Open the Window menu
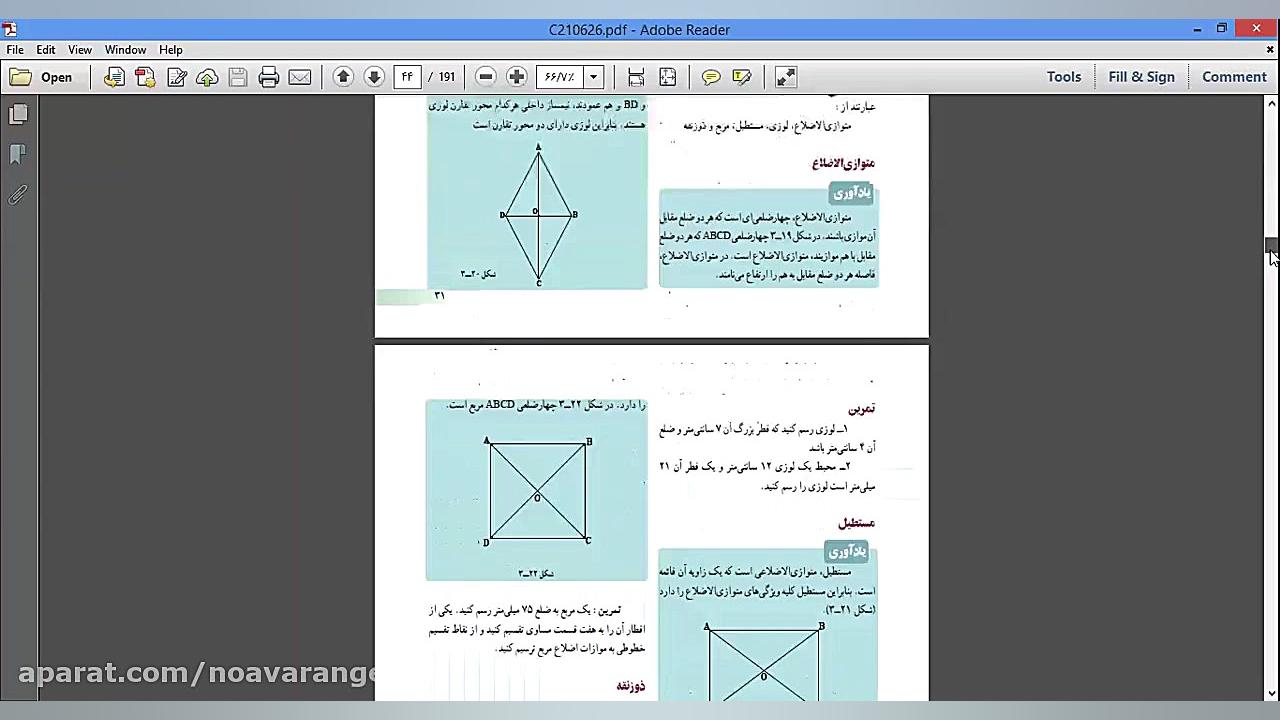1280x720 pixels. pyautogui.click(x=125, y=49)
